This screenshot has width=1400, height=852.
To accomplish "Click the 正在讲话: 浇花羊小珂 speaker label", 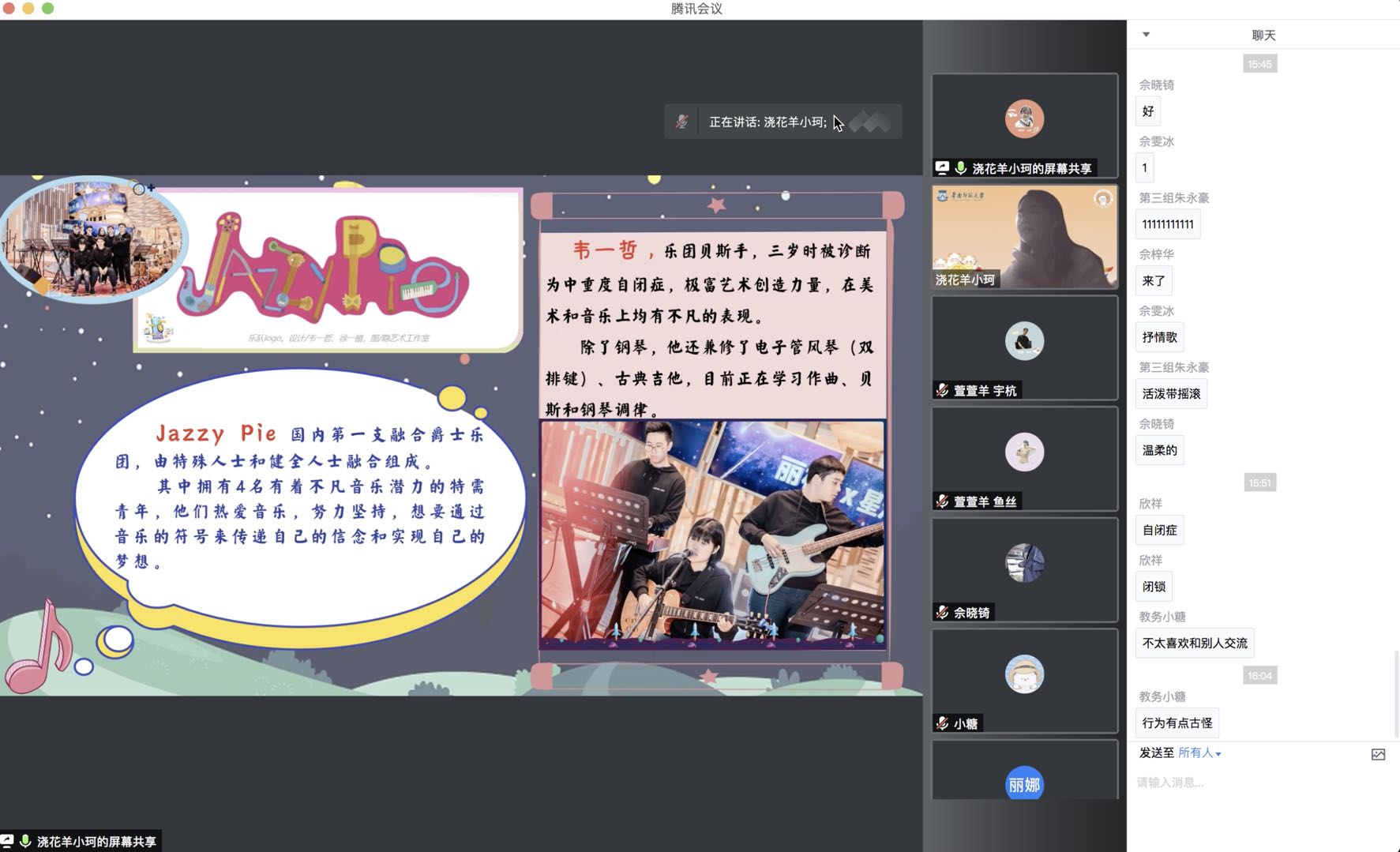I will [768, 122].
